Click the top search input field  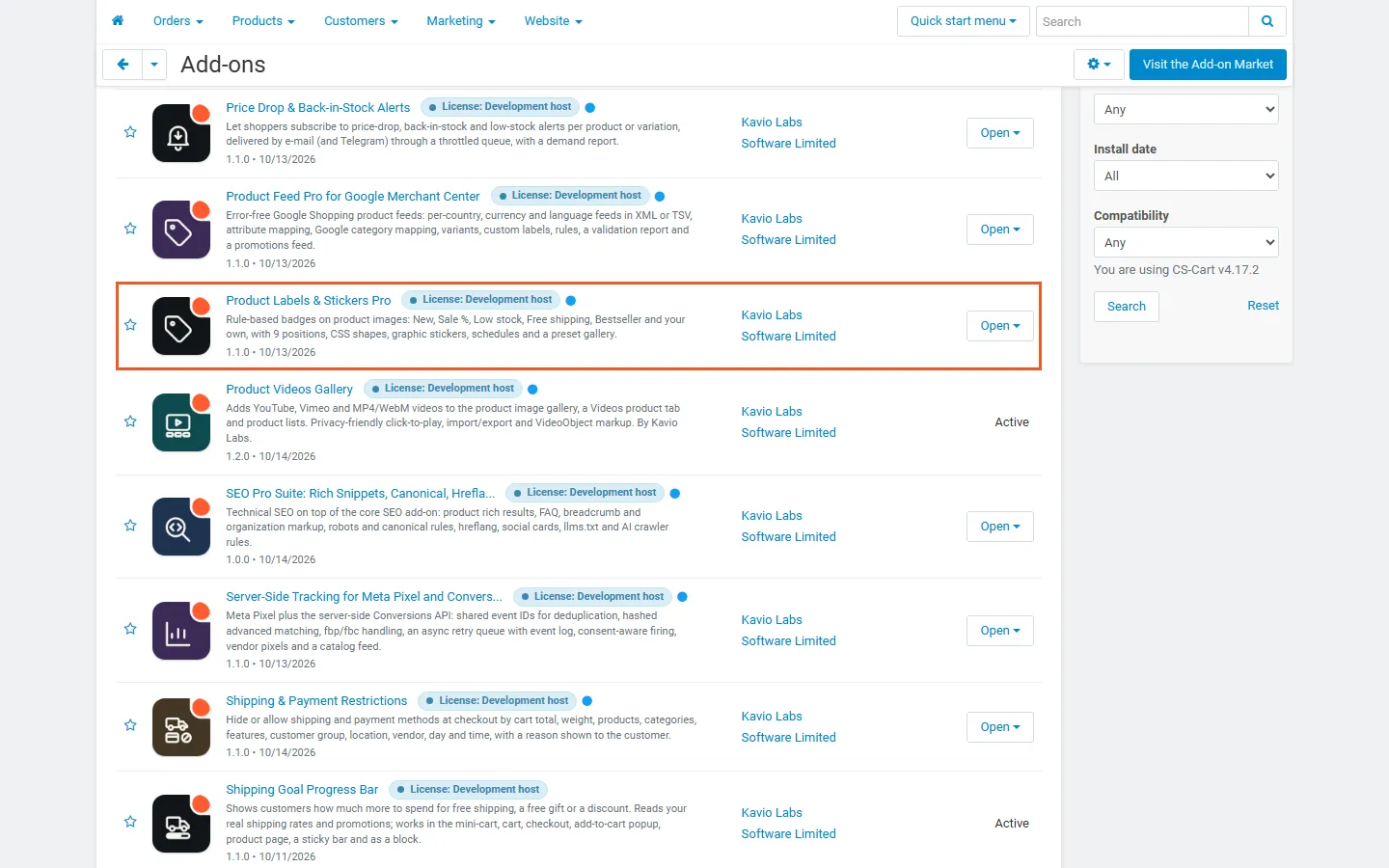pos(1142,21)
